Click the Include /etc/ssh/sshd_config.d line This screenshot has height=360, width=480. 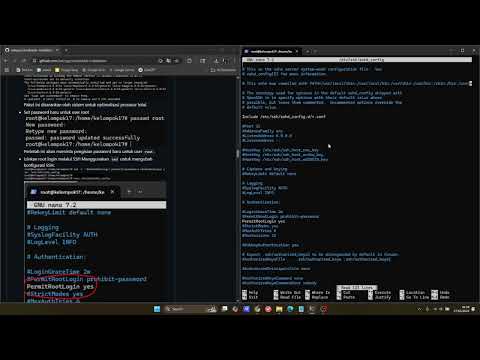coord(284,117)
